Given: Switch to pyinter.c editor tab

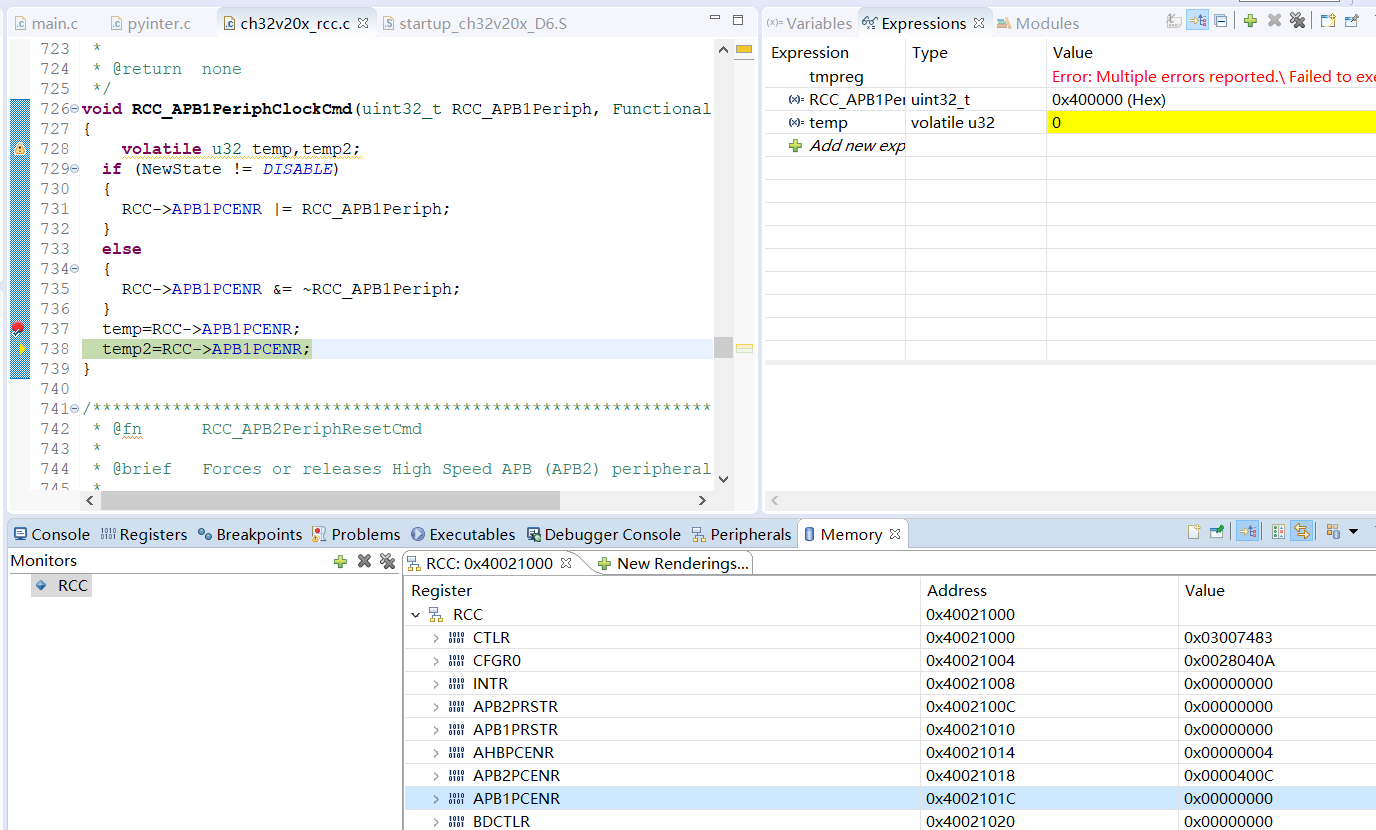Looking at the screenshot, I should (x=150, y=23).
